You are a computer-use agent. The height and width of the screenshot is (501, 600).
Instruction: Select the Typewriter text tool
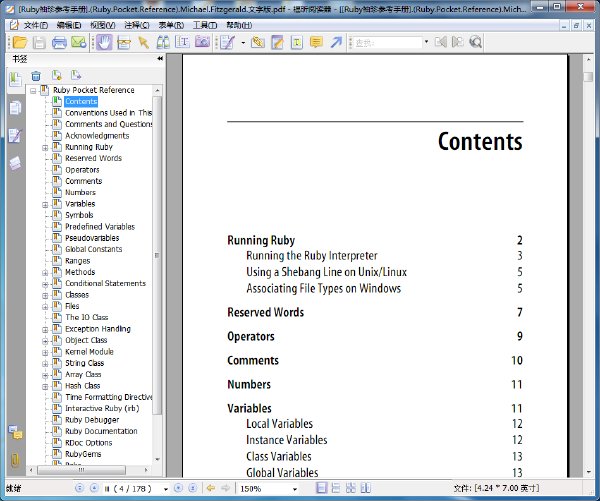pos(297,42)
